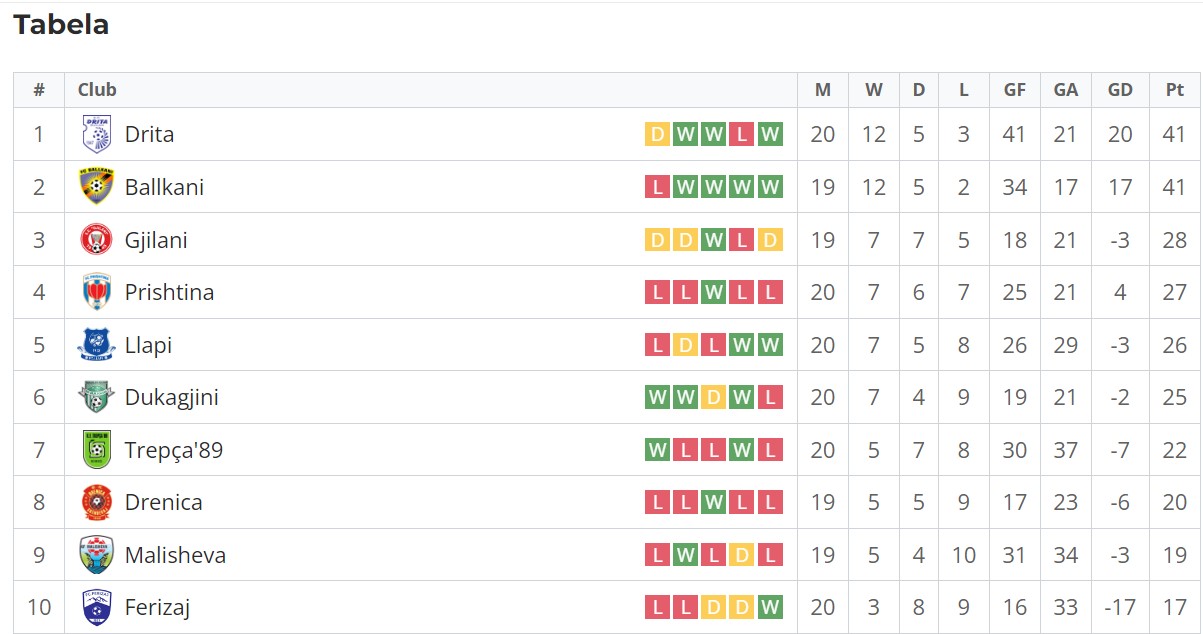Click the GF column header
1203x634 pixels.
pyautogui.click(x=1014, y=90)
